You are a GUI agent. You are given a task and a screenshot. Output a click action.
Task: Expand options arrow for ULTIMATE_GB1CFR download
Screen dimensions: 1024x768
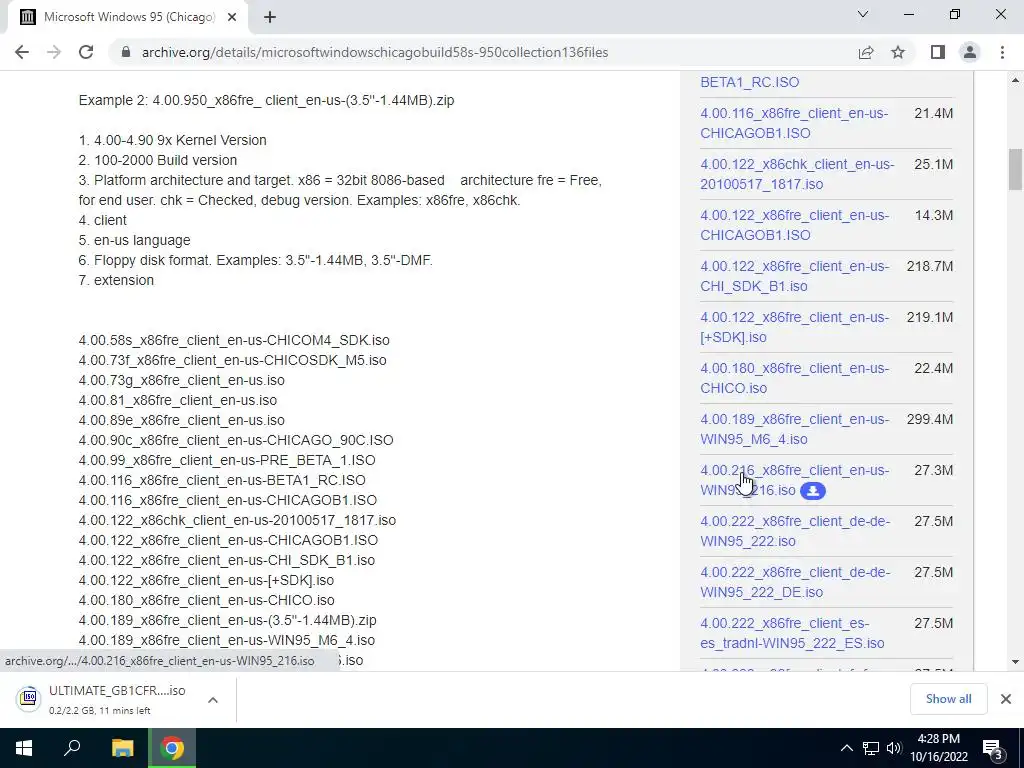[212, 699]
